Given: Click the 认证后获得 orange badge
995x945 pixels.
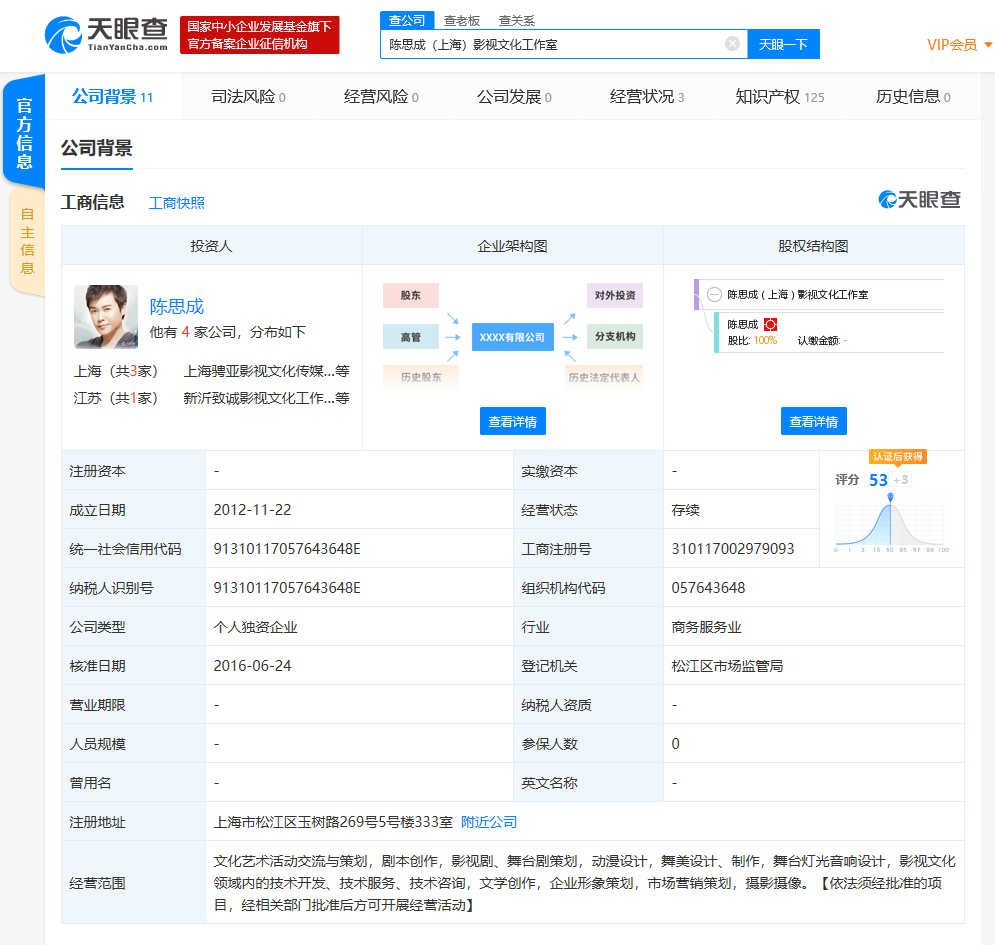Looking at the screenshot, I should 897,456.
